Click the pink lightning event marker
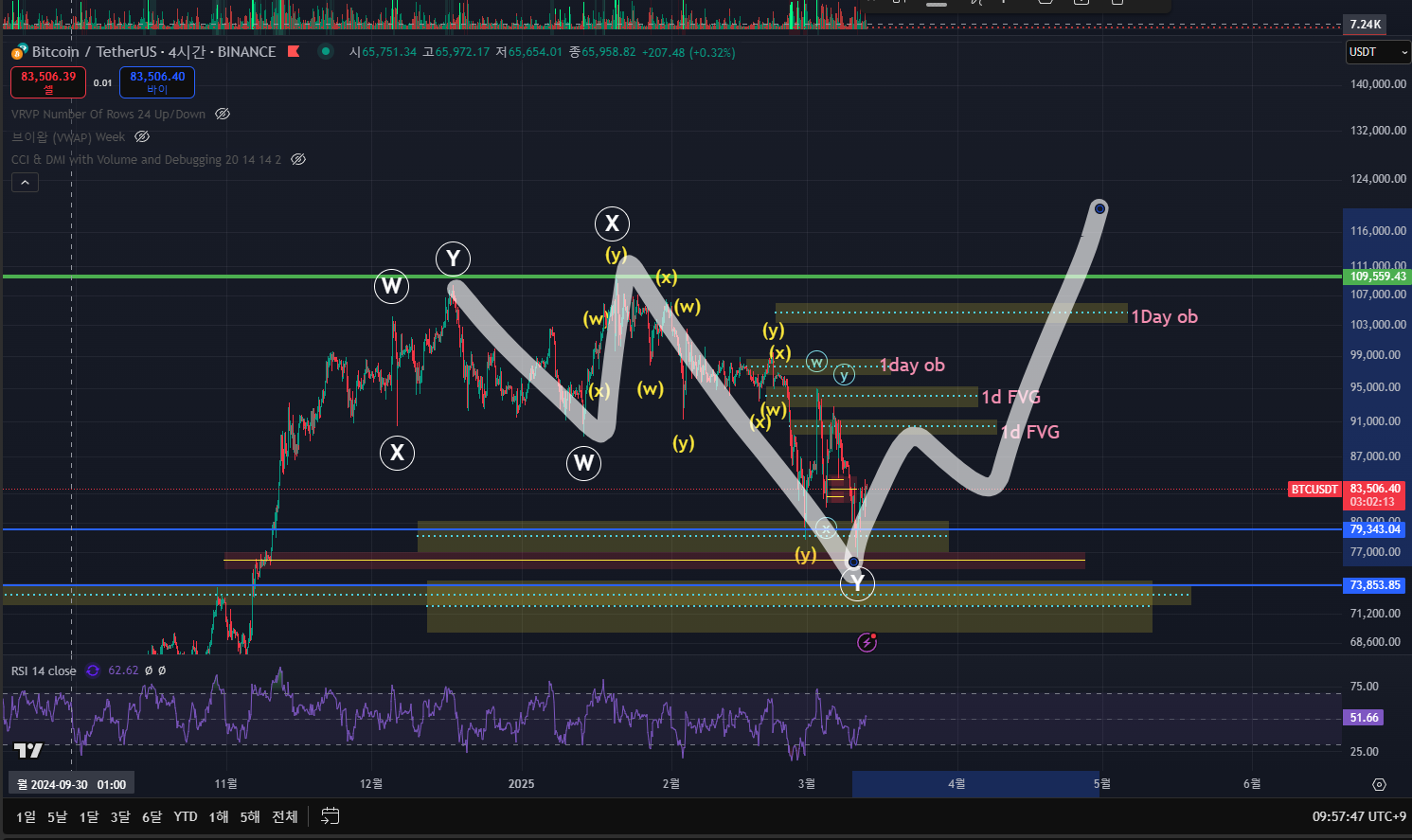Image resolution: width=1412 pixels, height=840 pixels. click(x=867, y=643)
